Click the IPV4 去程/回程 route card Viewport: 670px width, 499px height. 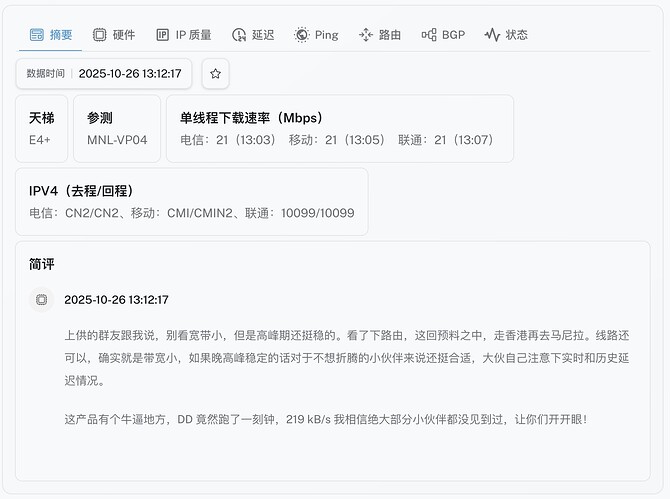[x=192, y=202]
